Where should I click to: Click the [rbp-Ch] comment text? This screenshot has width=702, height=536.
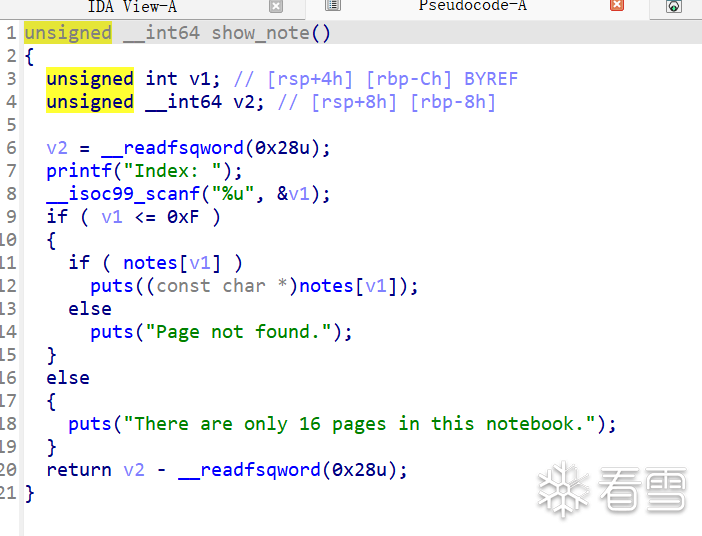409,79
